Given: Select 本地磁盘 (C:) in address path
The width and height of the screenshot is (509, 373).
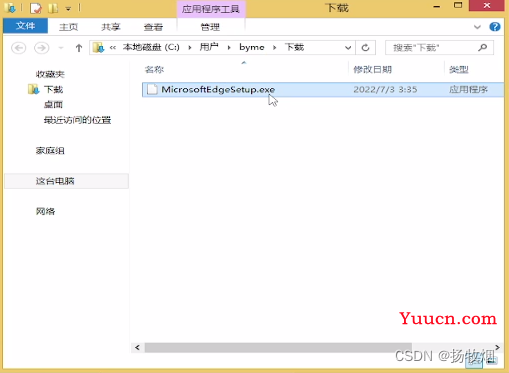Looking at the screenshot, I should (x=151, y=47).
